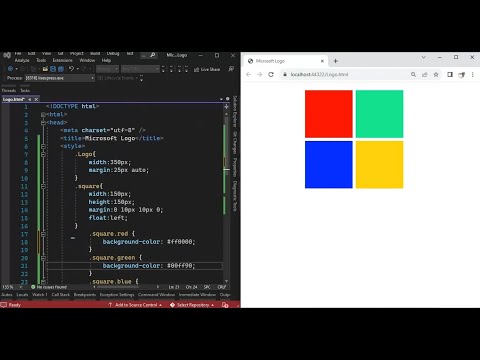Click the Ready status bar icon

point(4,305)
